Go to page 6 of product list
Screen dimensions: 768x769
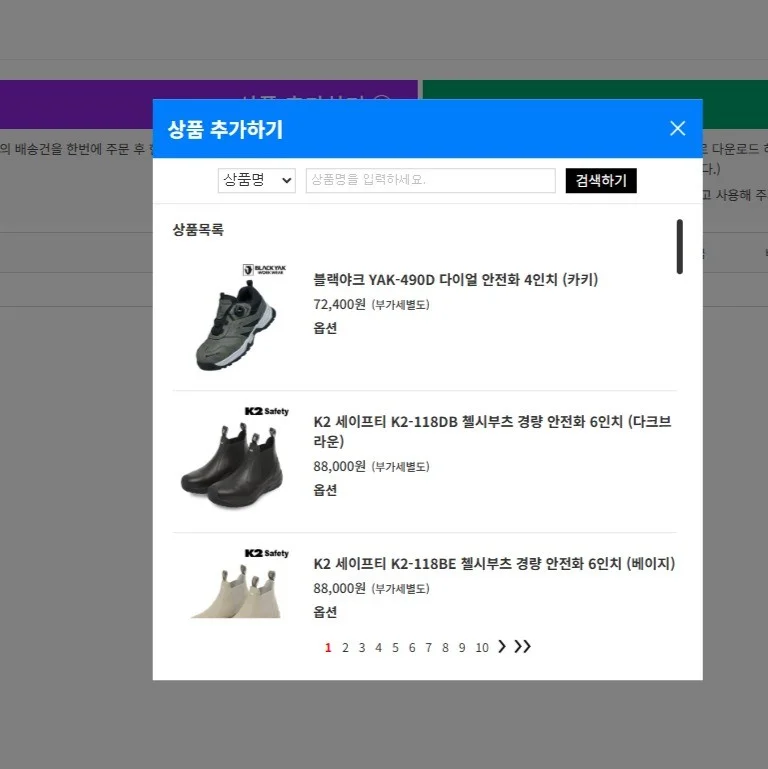click(412, 648)
